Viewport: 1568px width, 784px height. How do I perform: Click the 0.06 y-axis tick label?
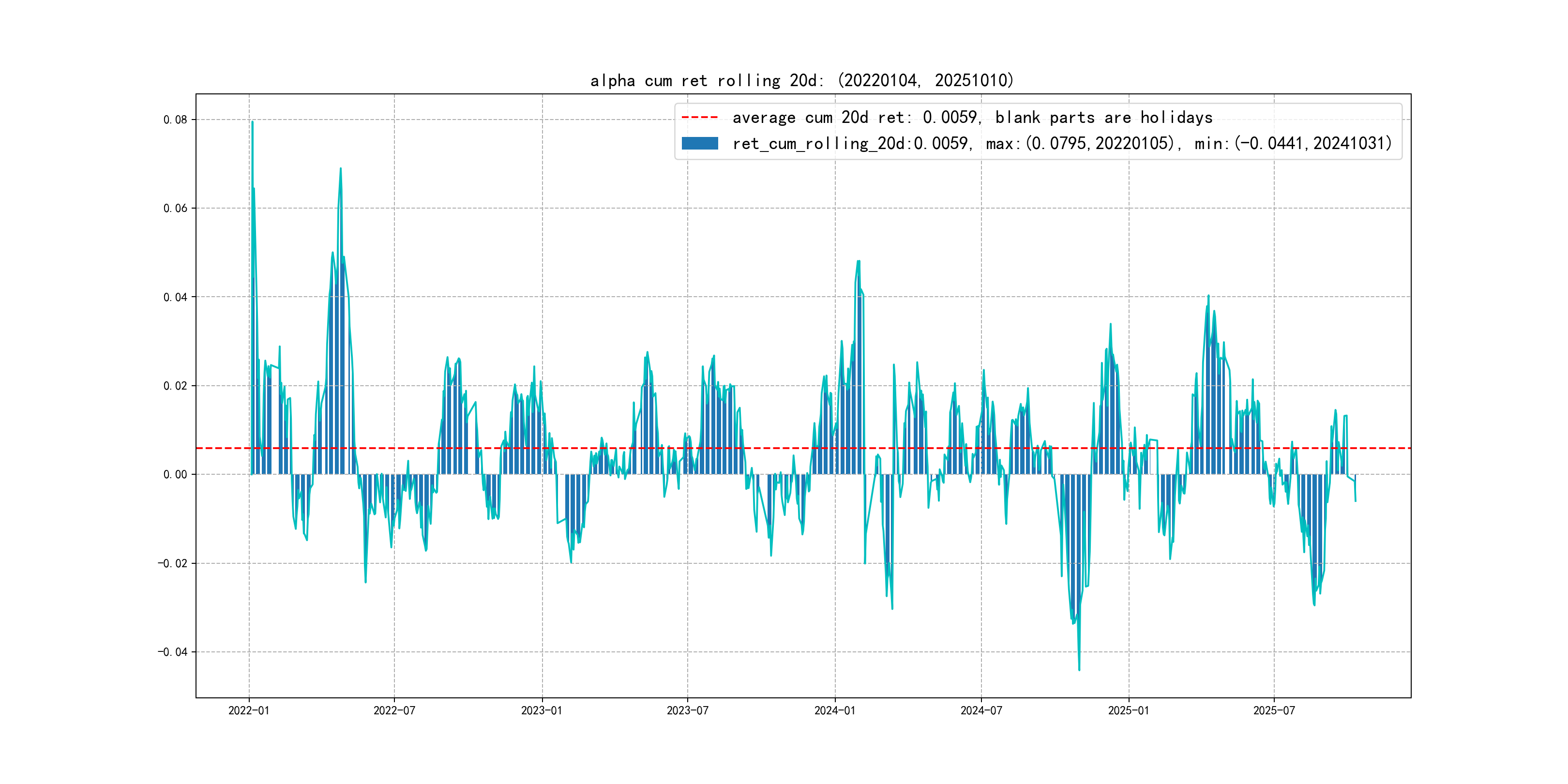pos(175,208)
